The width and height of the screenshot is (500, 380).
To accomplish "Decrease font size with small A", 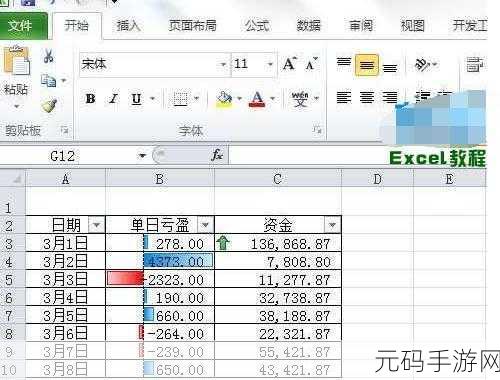I will (x=312, y=64).
